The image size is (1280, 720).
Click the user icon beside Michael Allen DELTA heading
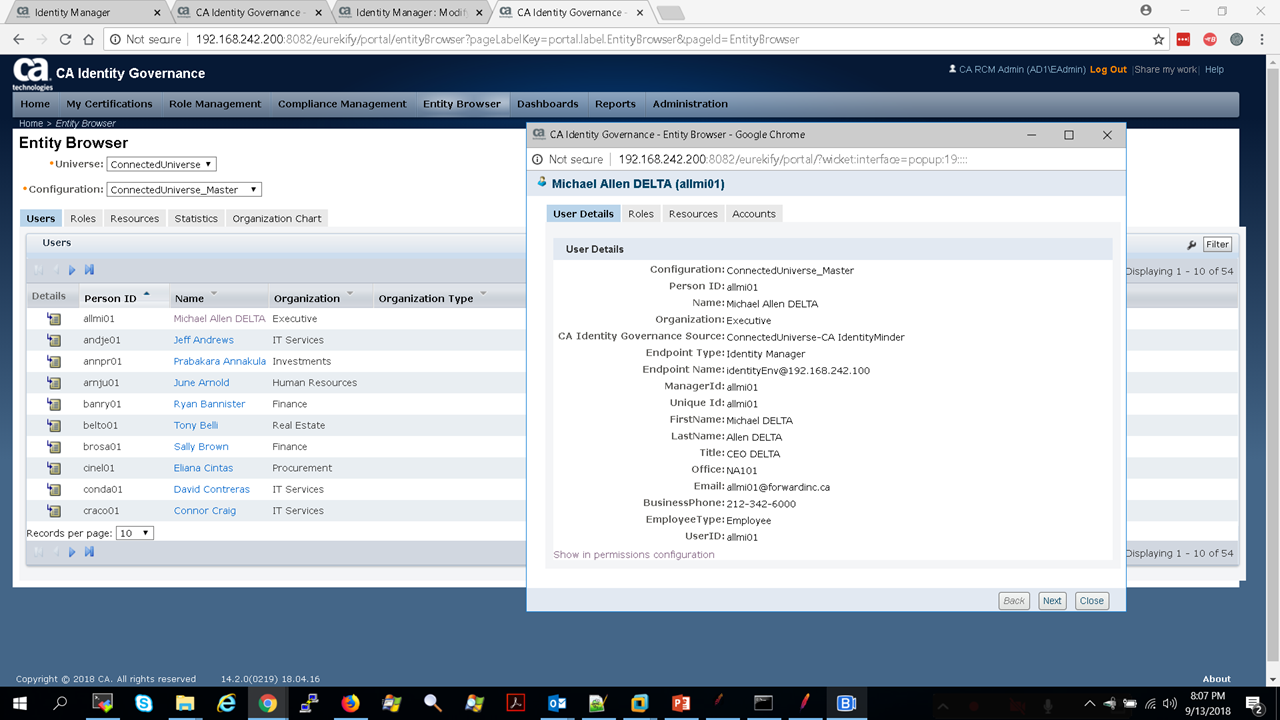click(542, 183)
